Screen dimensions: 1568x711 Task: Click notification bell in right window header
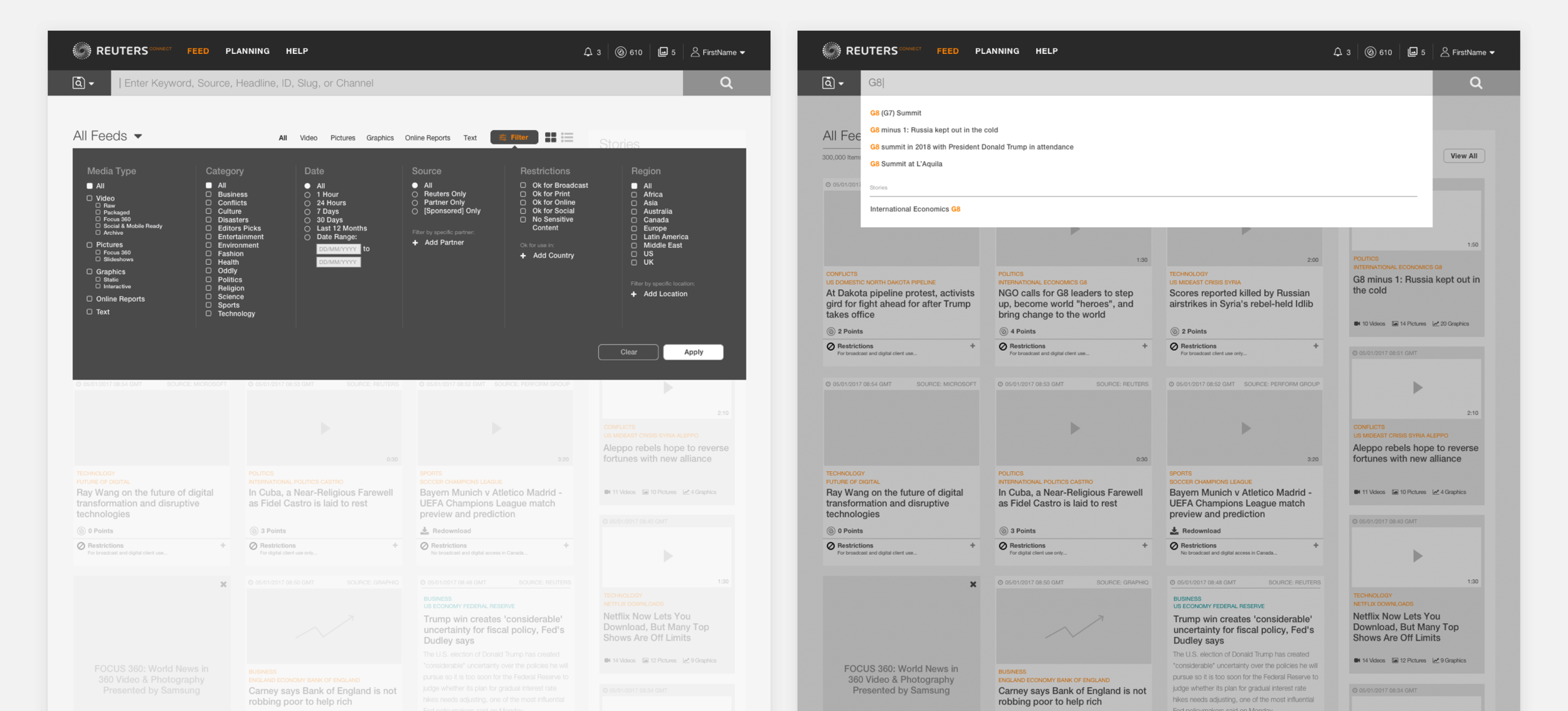1337,52
